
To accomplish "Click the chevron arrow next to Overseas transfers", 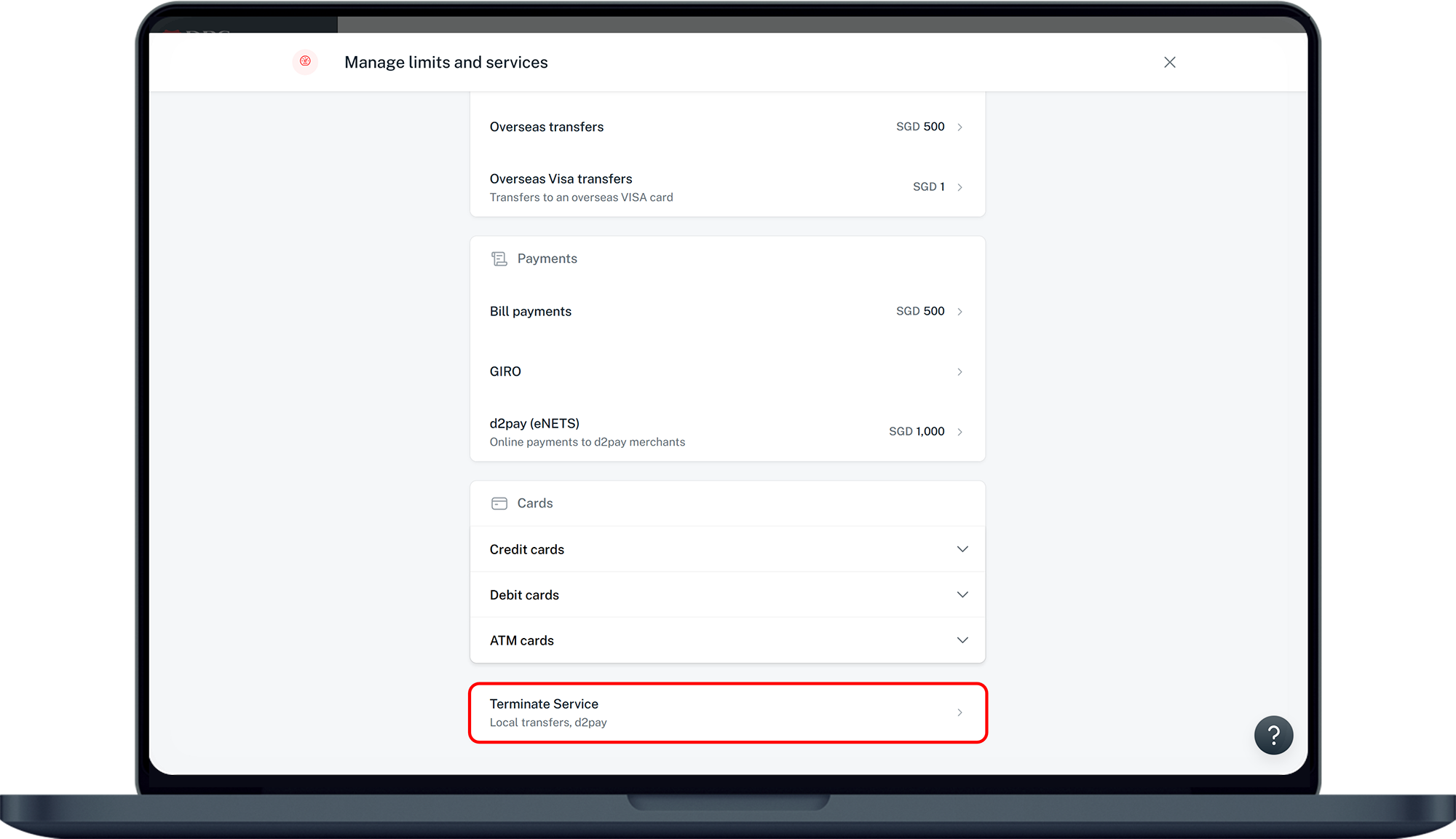I will [960, 127].
